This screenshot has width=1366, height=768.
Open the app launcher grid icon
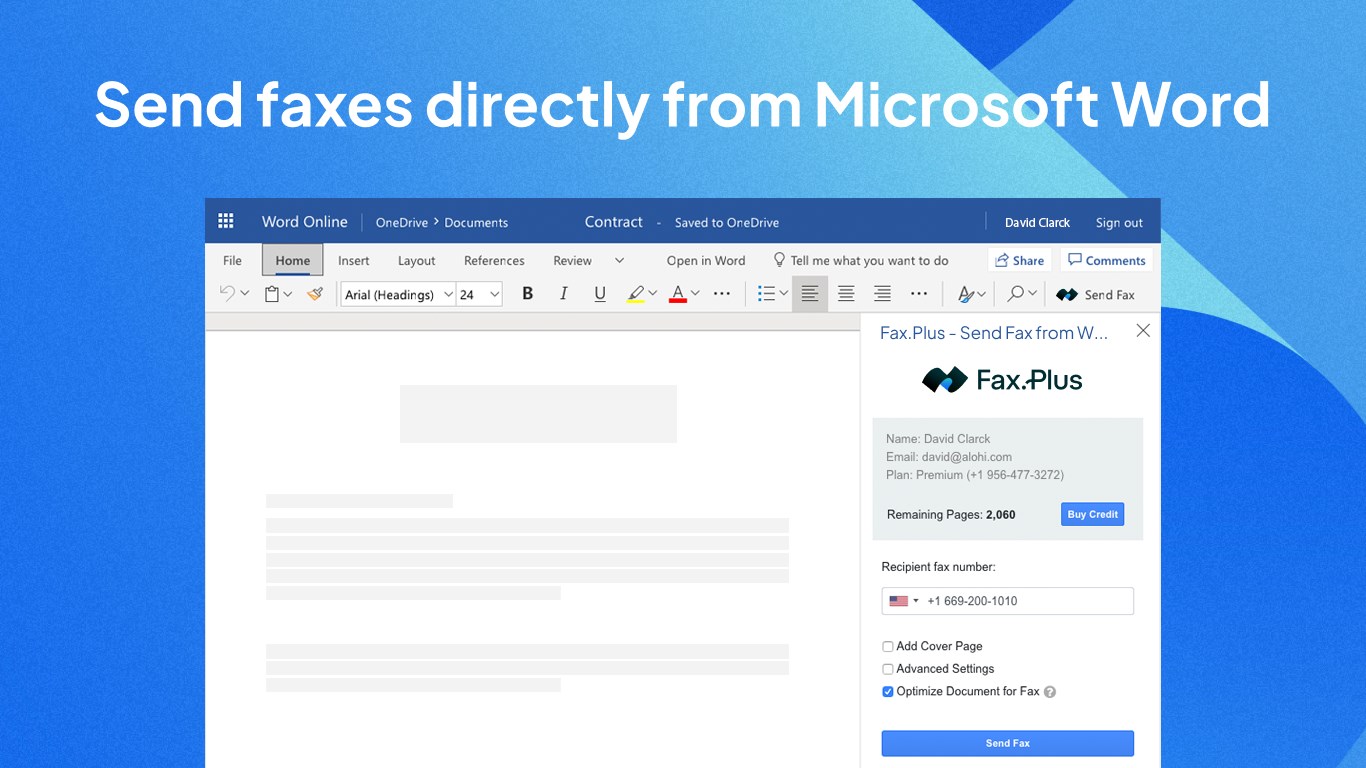pyautogui.click(x=226, y=221)
